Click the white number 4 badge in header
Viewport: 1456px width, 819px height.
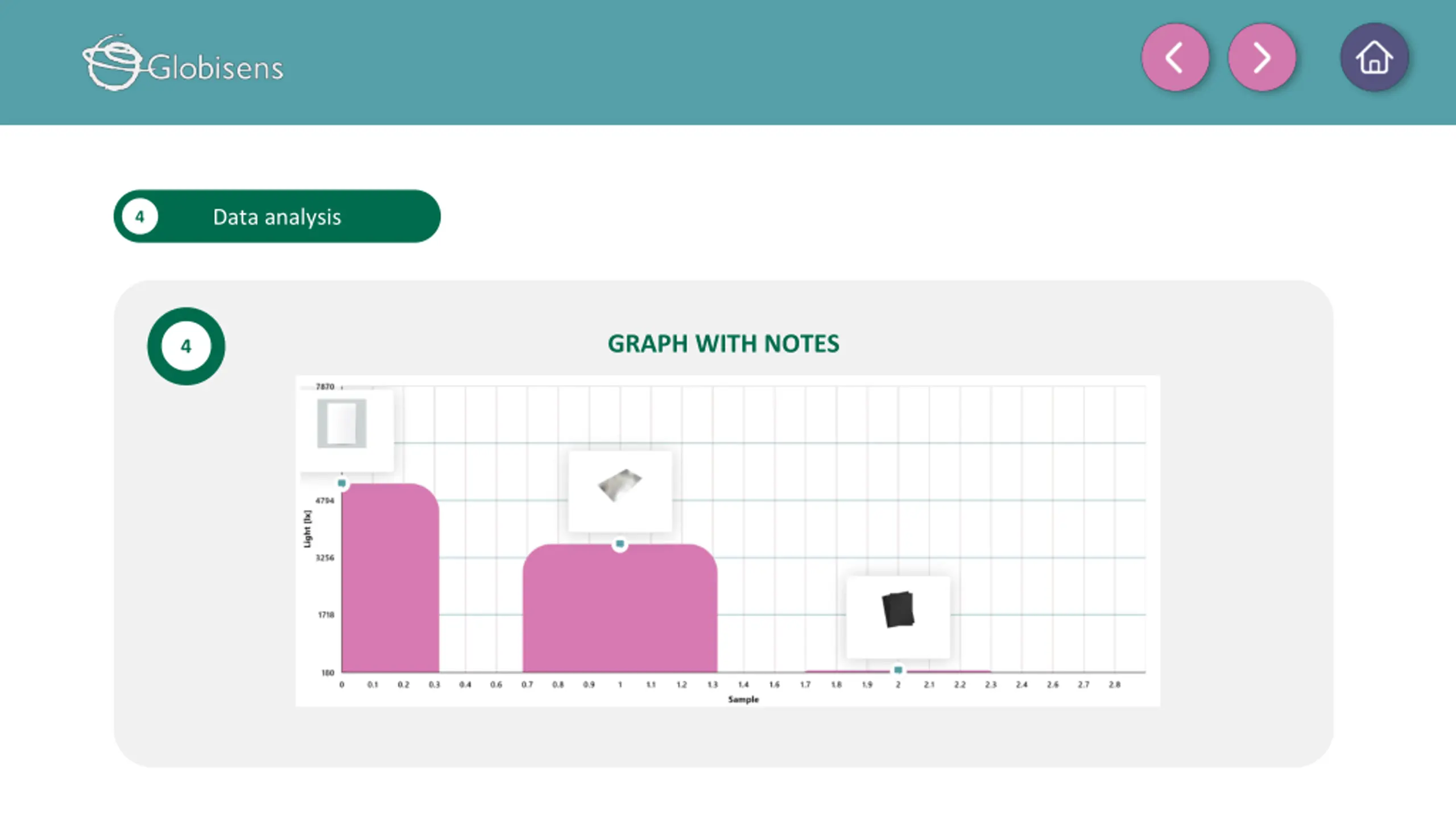[140, 217]
